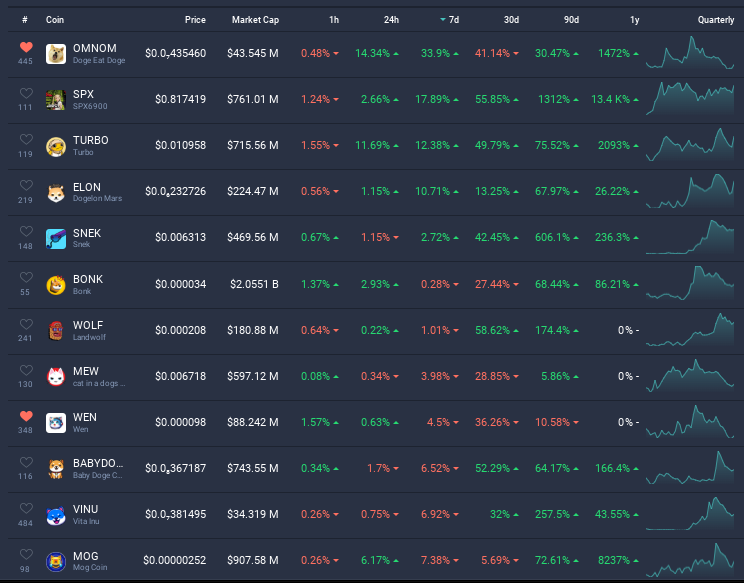Screen dimensions: 744x583
Task: Click VINU market cap $34.319 M
Action: [x=253, y=514]
